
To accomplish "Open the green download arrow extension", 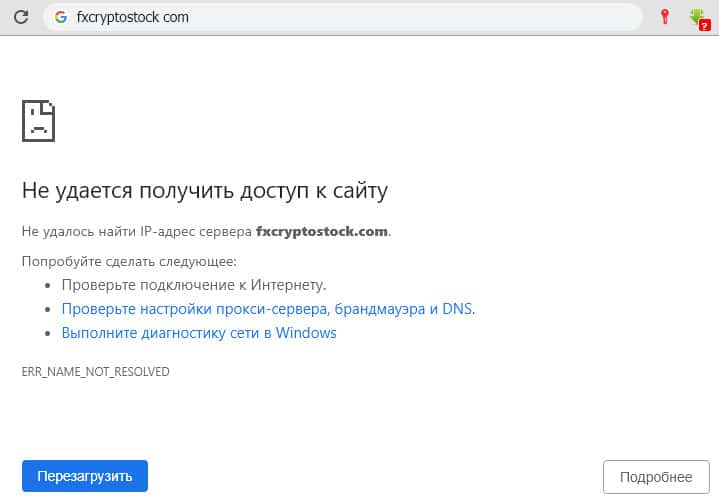I will 697,16.
